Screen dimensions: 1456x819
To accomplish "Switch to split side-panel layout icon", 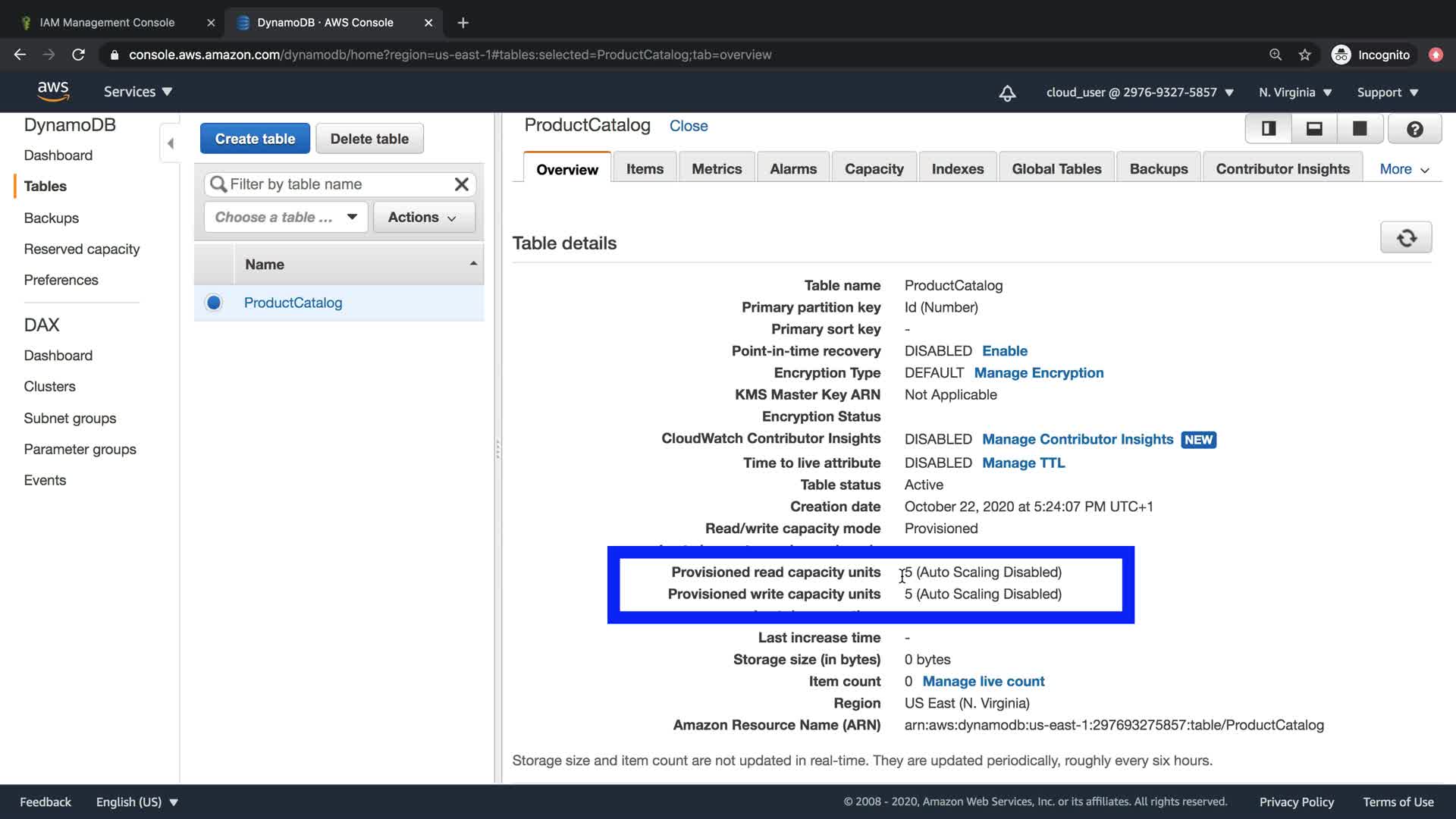I will [1268, 129].
